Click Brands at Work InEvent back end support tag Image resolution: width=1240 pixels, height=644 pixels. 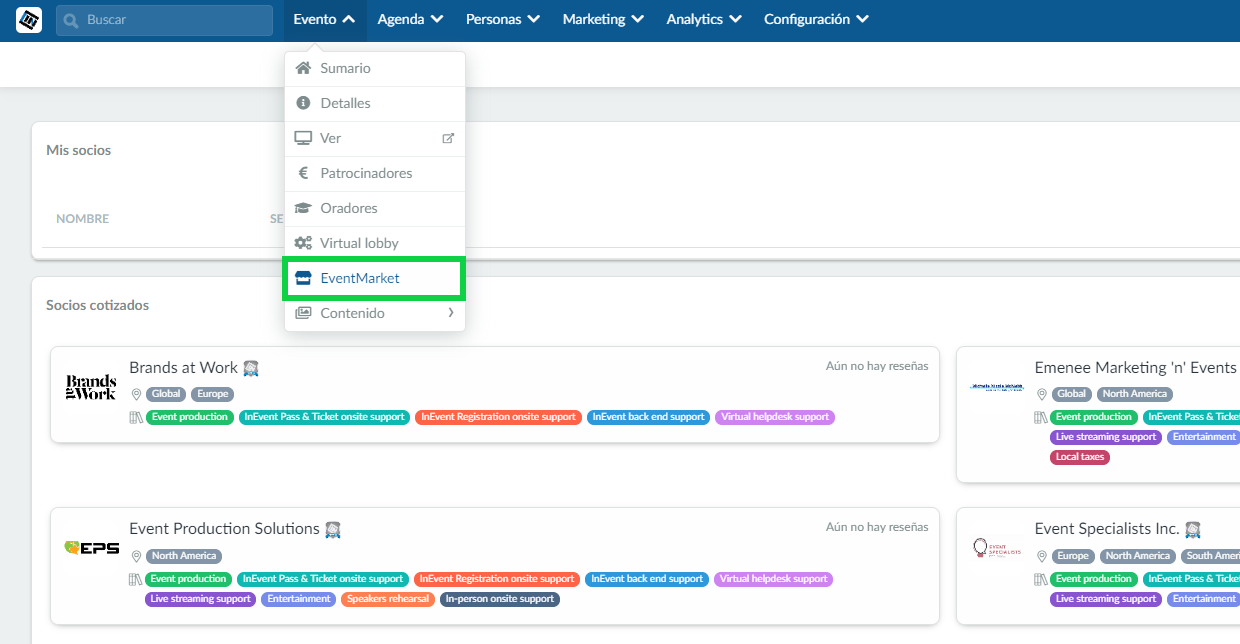point(647,417)
